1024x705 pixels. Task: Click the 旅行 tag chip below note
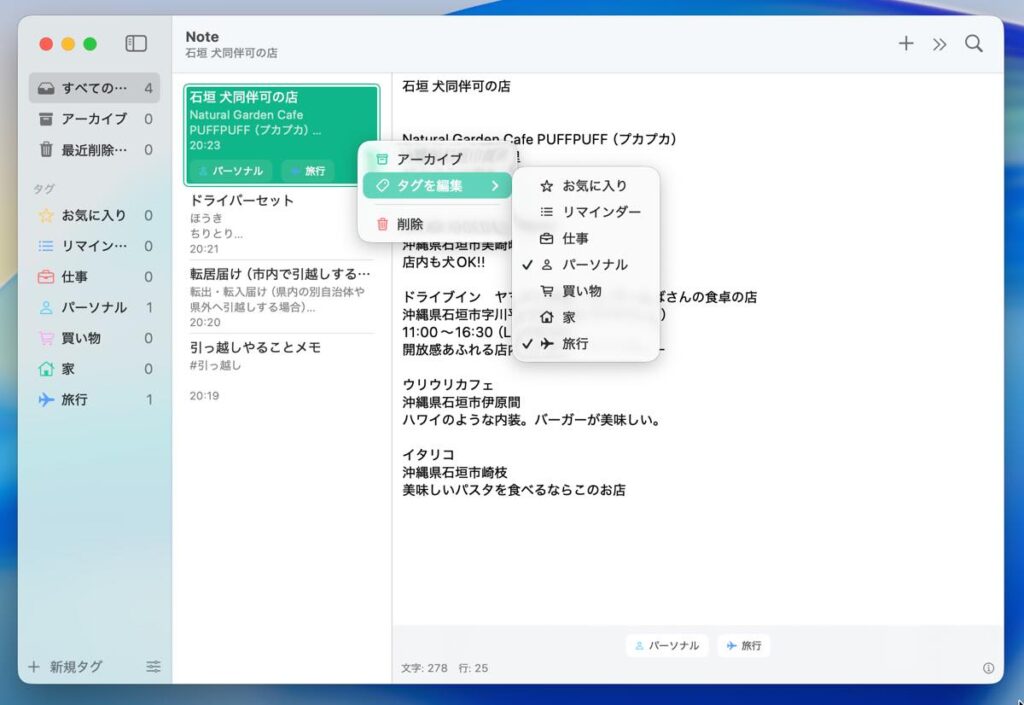click(x=743, y=646)
